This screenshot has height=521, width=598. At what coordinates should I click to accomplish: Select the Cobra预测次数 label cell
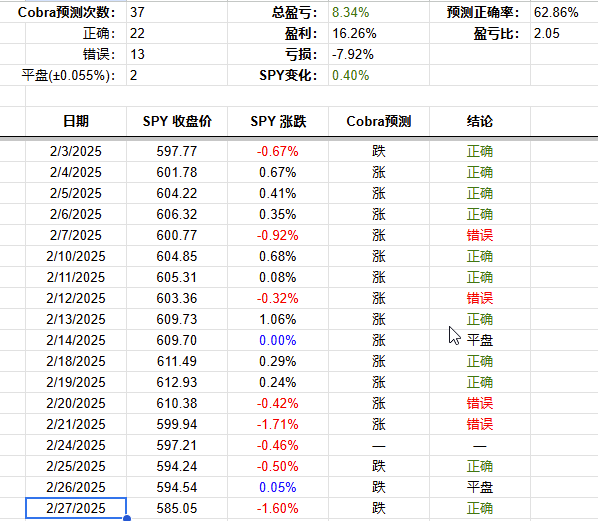[x=66, y=12]
